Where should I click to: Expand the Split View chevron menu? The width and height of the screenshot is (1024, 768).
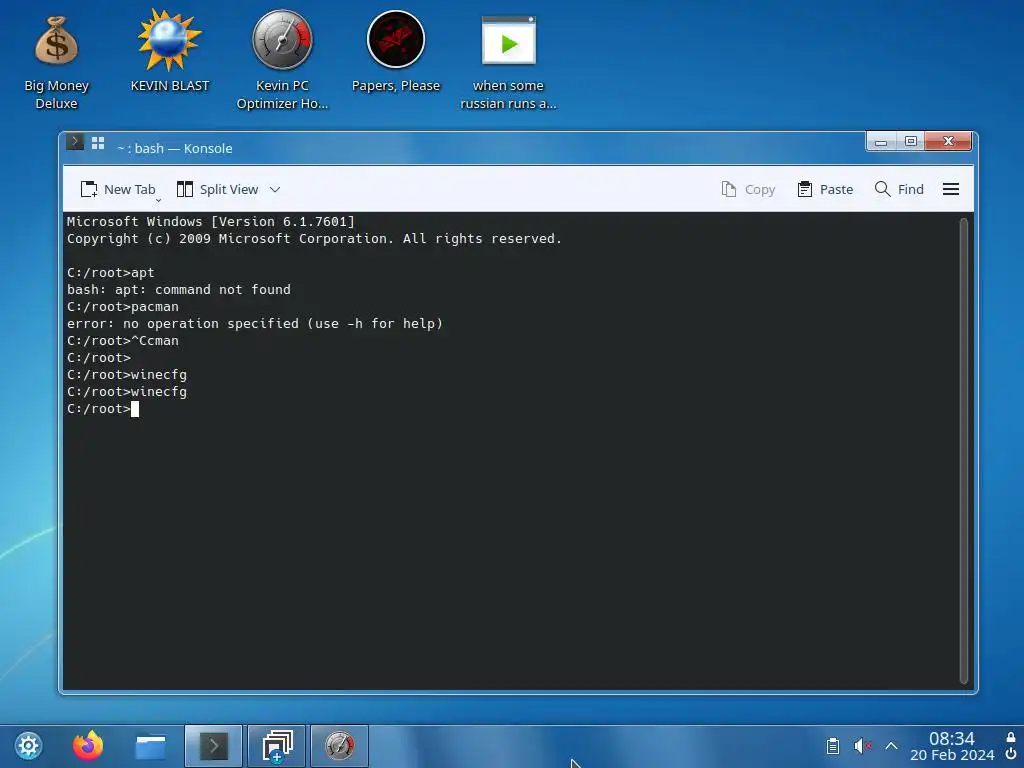pyautogui.click(x=275, y=189)
